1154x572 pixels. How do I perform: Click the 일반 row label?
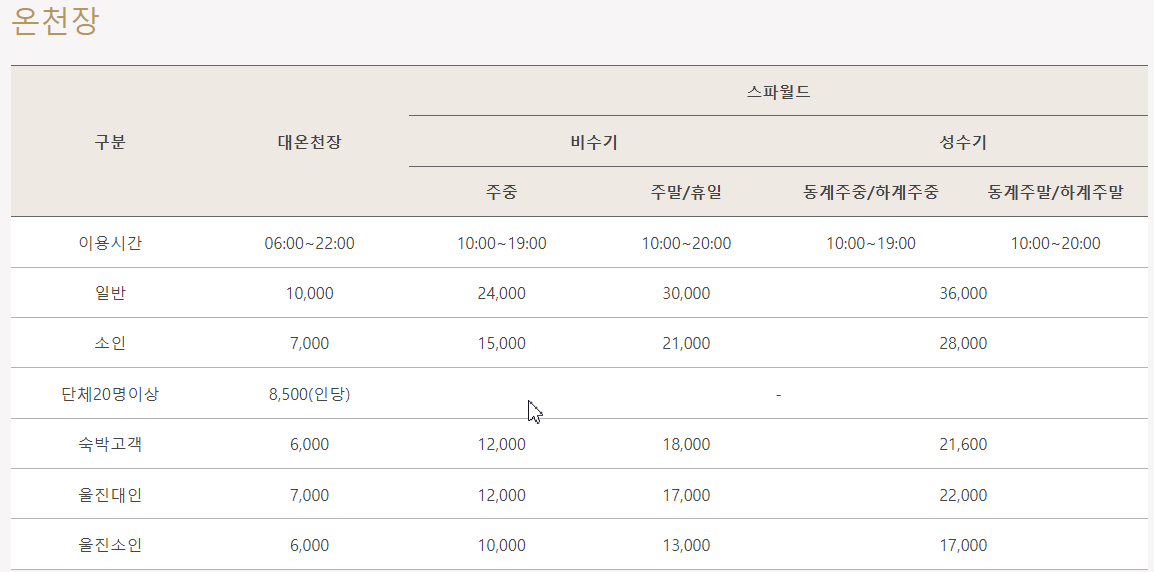coord(110,293)
